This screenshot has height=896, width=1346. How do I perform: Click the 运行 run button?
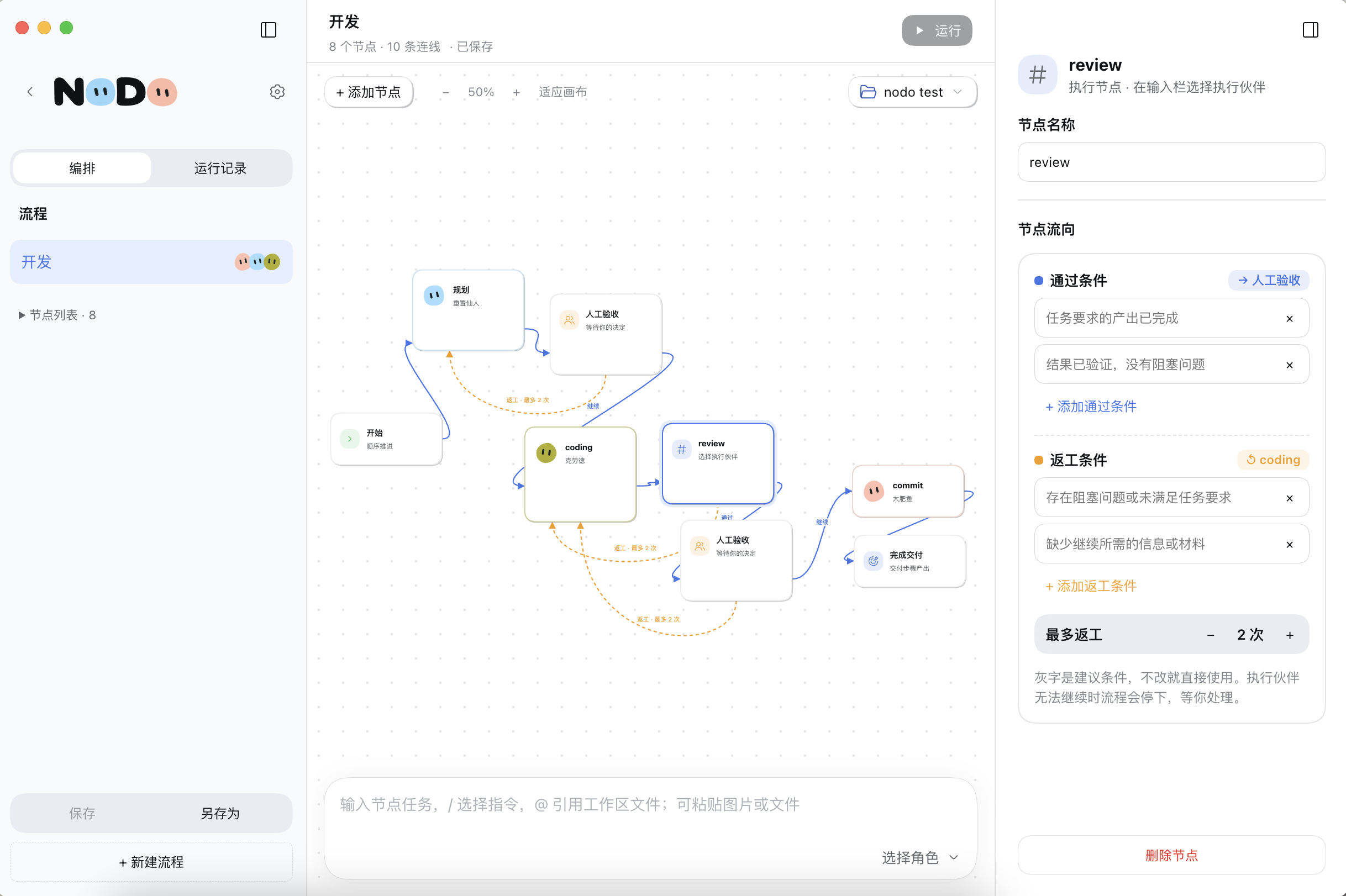(936, 30)
